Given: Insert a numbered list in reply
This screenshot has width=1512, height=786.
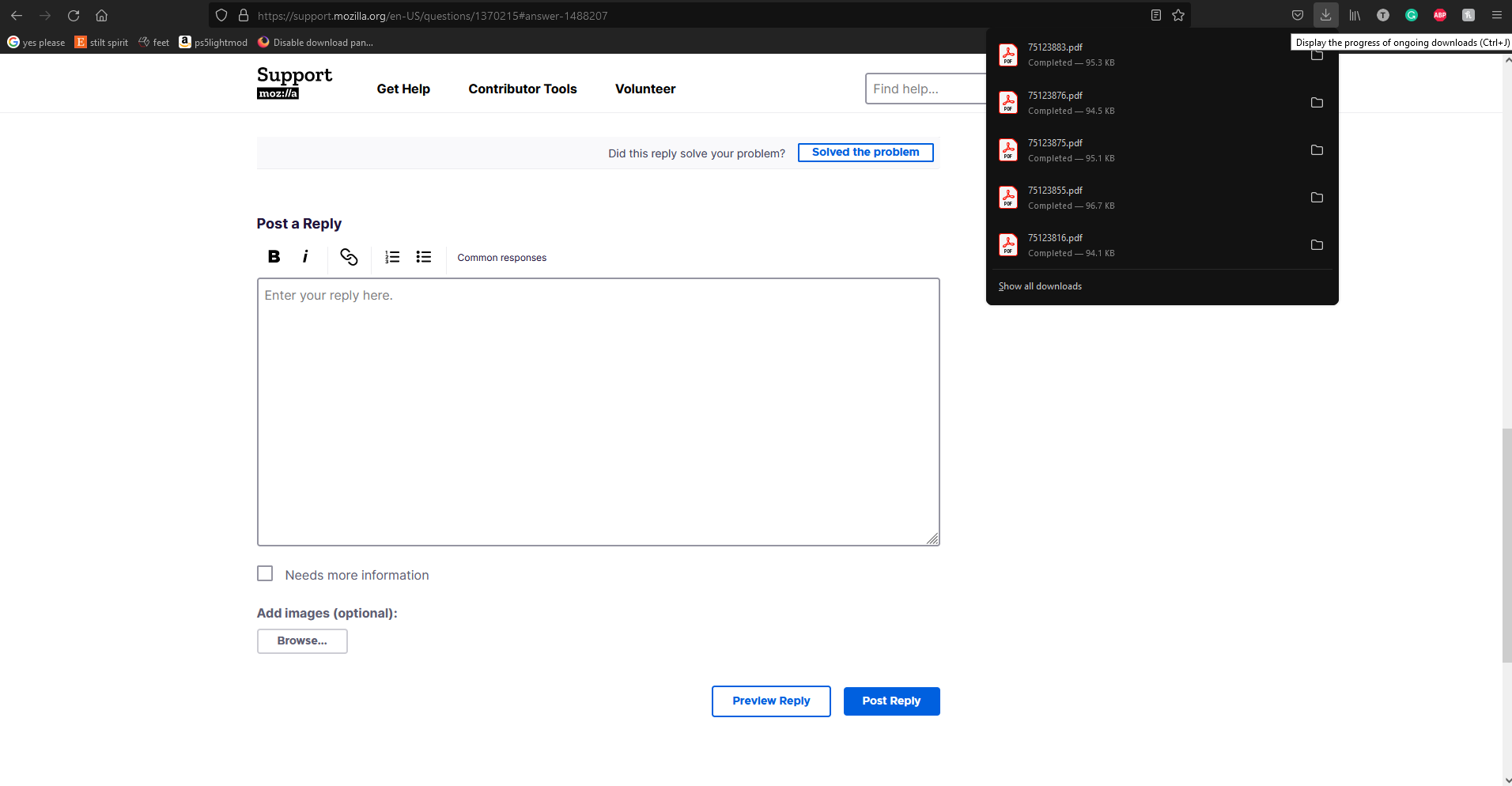Looking at the screenshot, I should point(392,257).
